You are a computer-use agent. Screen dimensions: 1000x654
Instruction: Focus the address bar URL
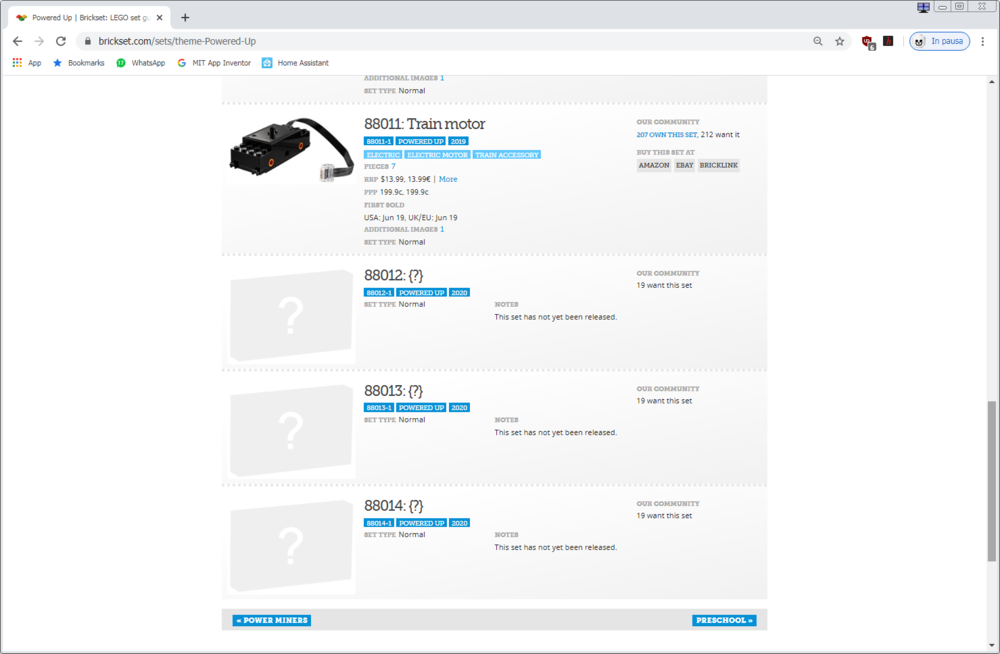[177, 41]
